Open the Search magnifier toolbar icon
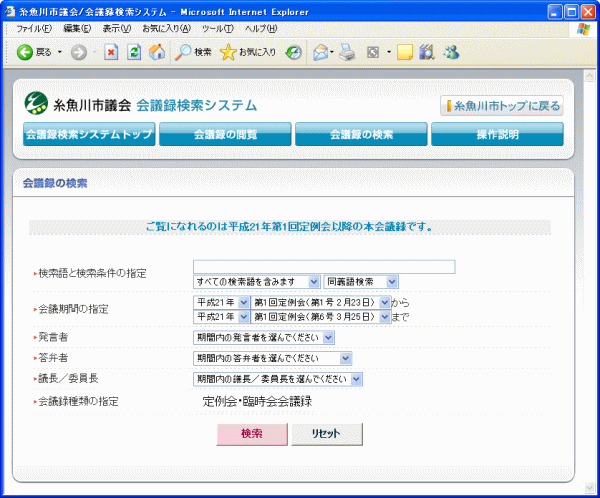Screen dimensions: 600x498 coord(183,52)
